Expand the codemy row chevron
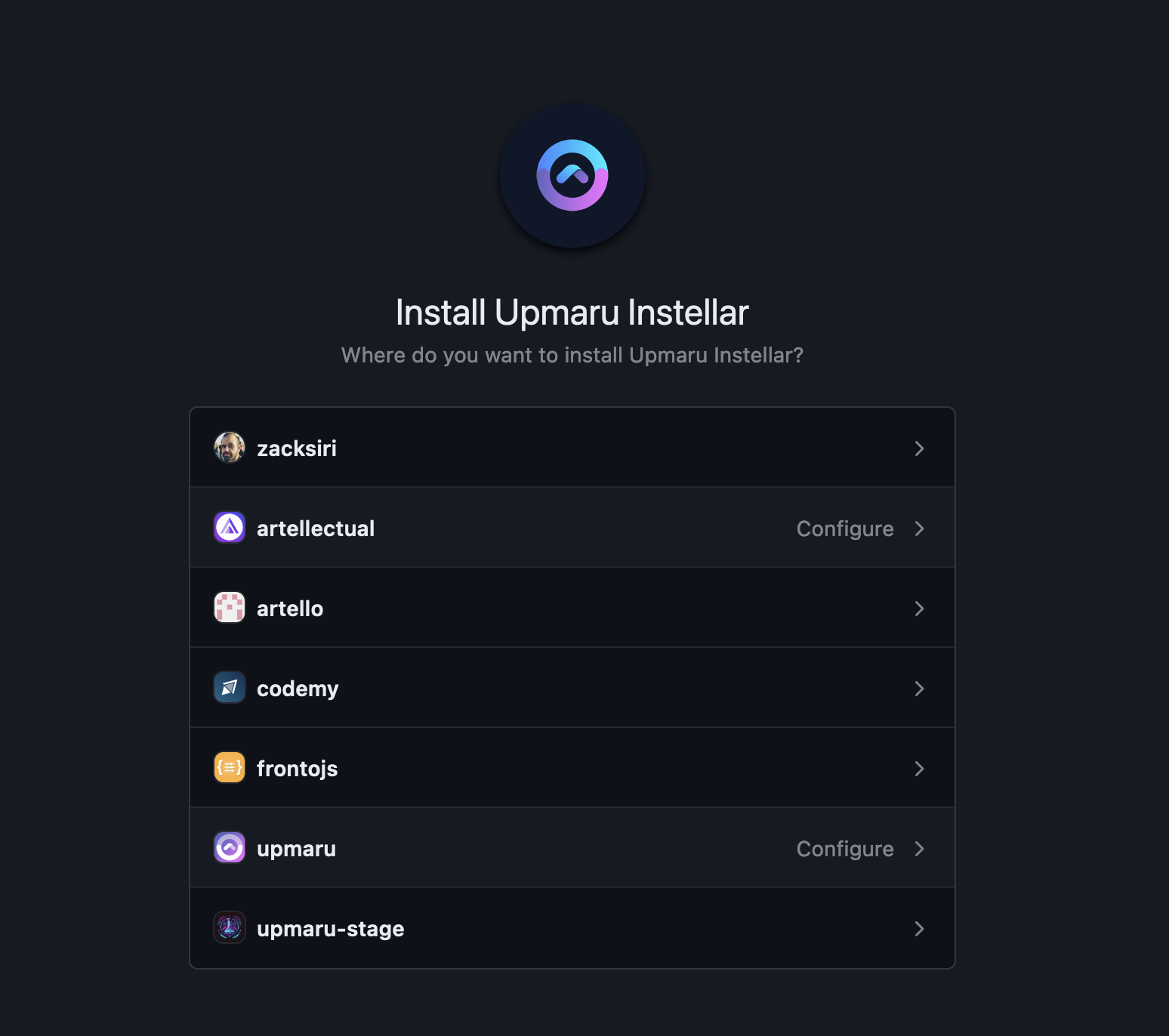The width and height of the screenshot is (1169, 1036). [920, 688]
